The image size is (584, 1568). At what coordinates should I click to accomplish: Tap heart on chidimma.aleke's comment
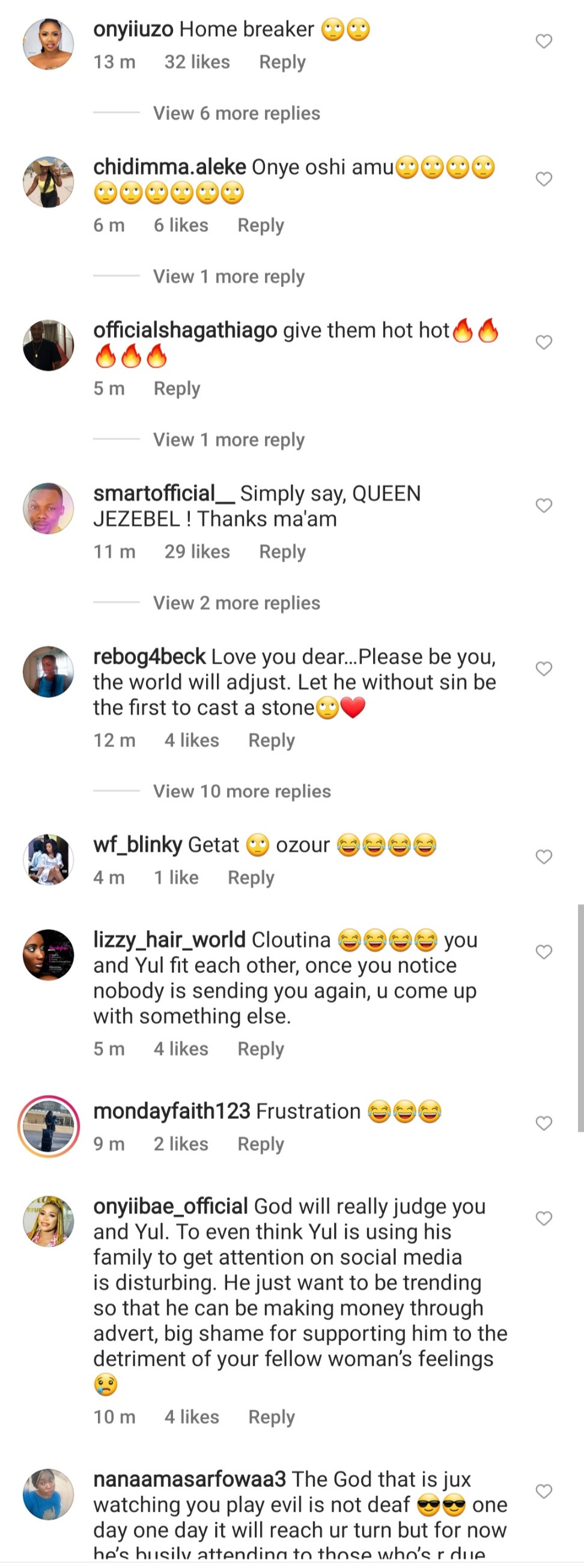tap(543, 179)
